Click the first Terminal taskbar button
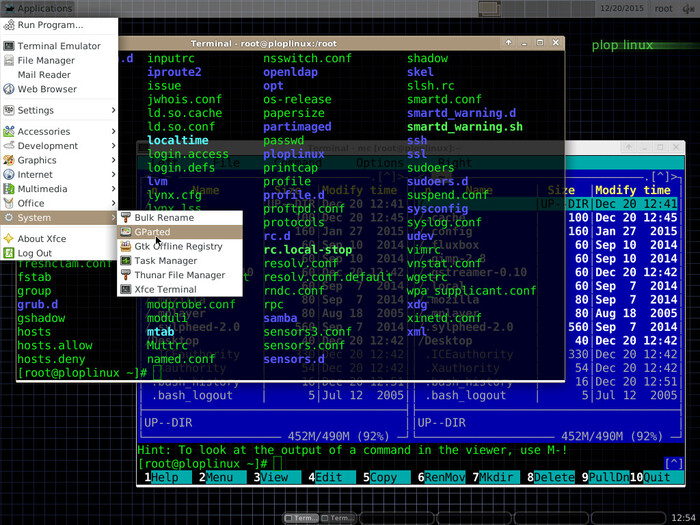Screen dimensions: 700x525 pos(300,518)
